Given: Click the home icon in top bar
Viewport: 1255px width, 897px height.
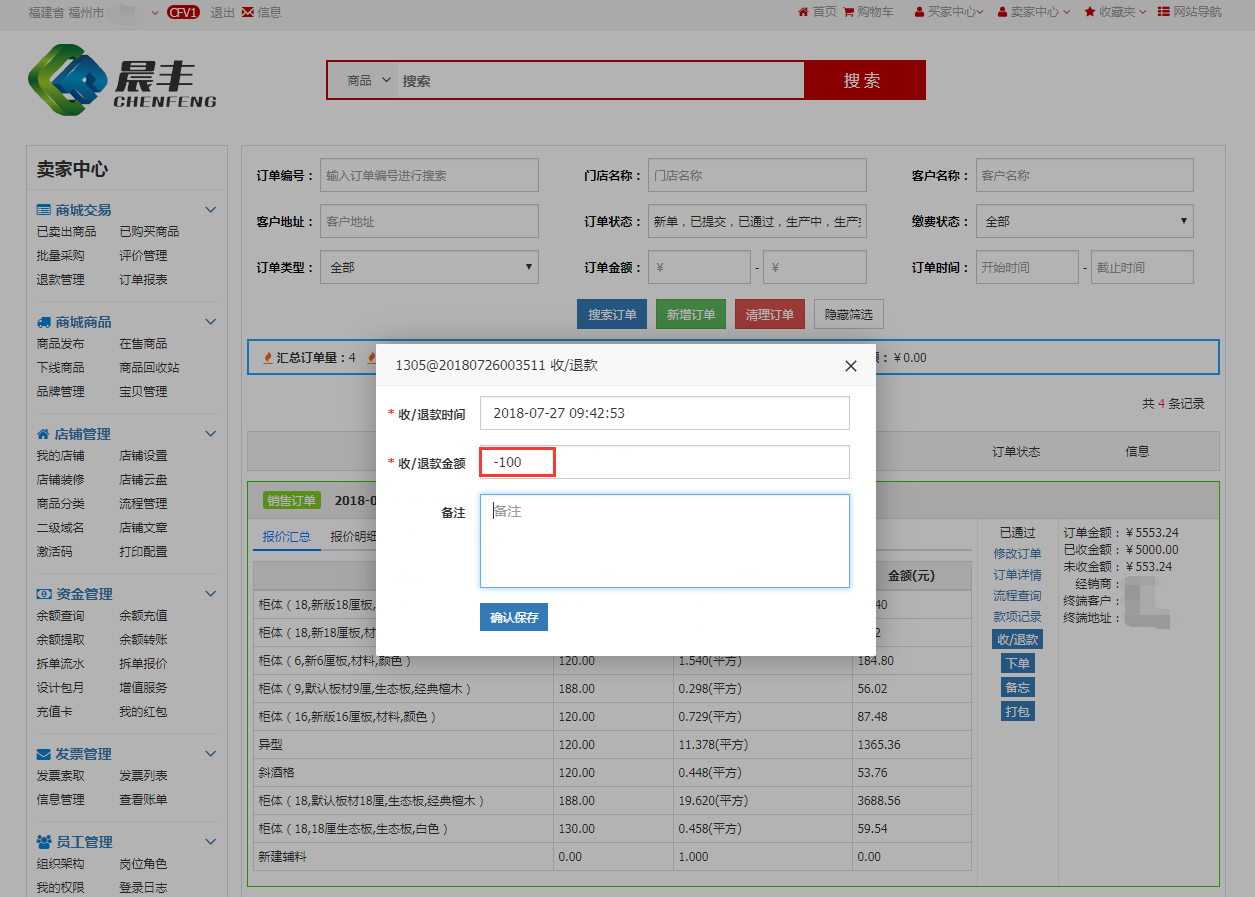Looking at the screenshot, I should (803, 12).
